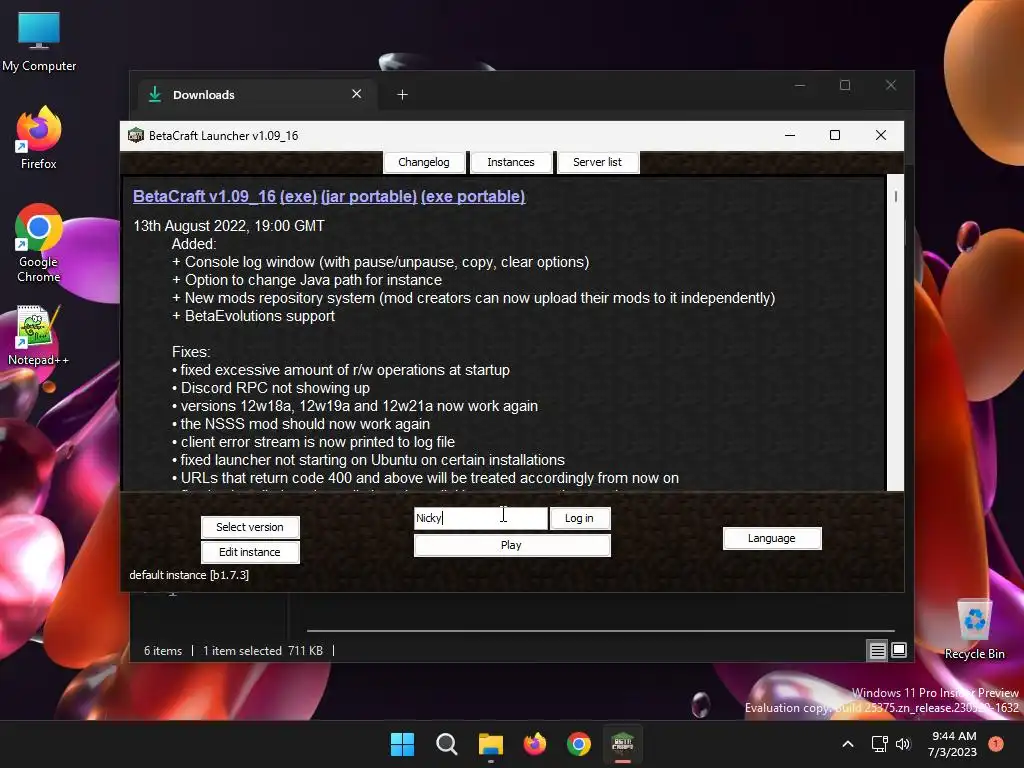
Task: Open File Explorer from the taskbar
Action: [x=490, y=744]
